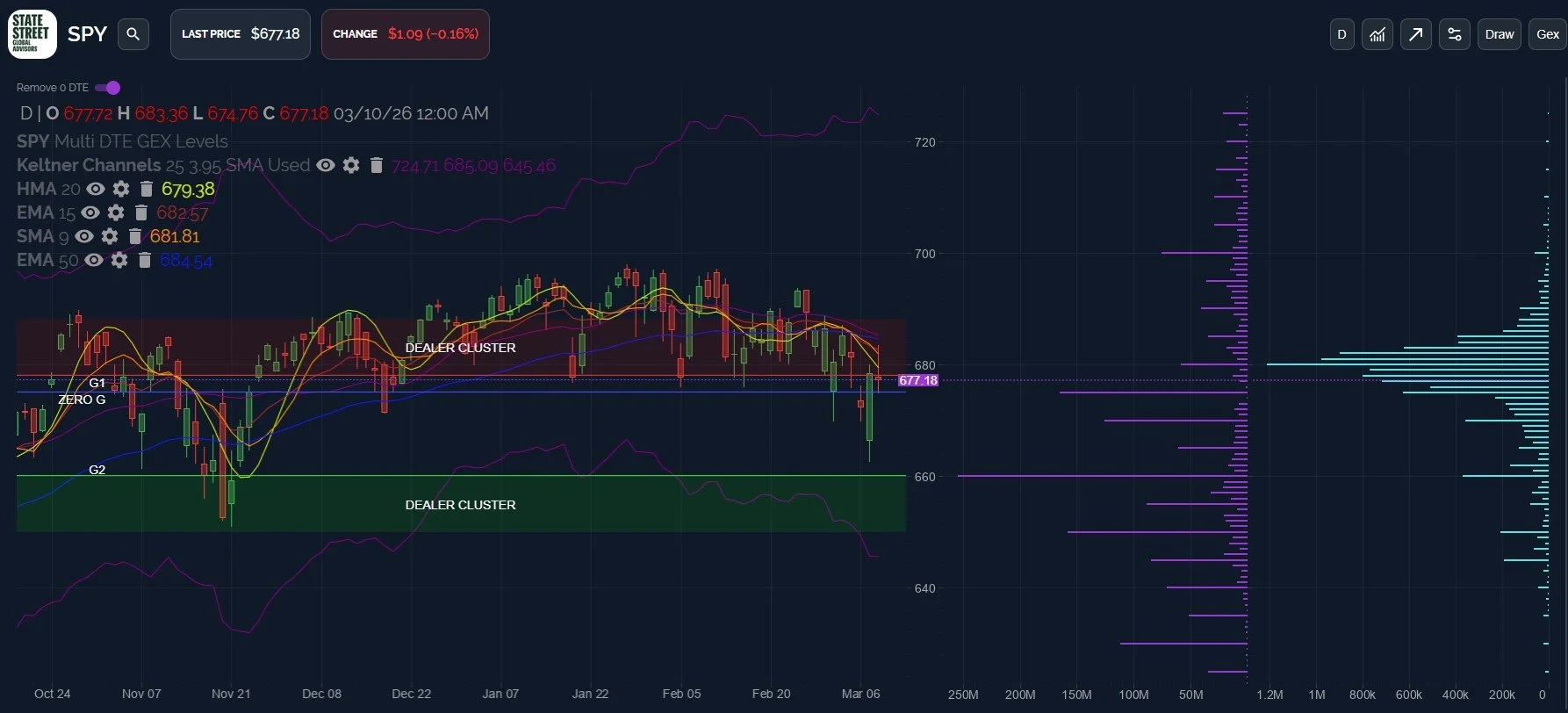Click the Gex button
The width and height of the screenshot is (1568, 713).
tap(1548, 34)
